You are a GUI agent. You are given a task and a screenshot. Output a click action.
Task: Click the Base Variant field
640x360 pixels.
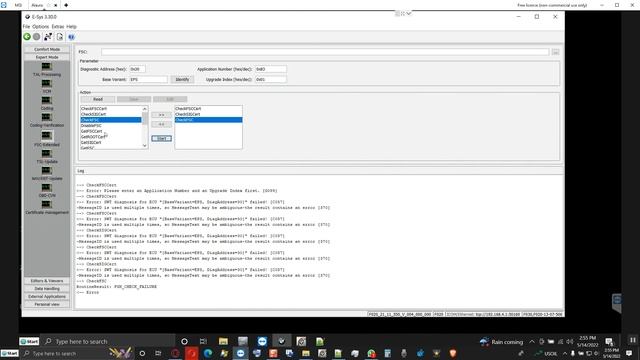(149, 79)
